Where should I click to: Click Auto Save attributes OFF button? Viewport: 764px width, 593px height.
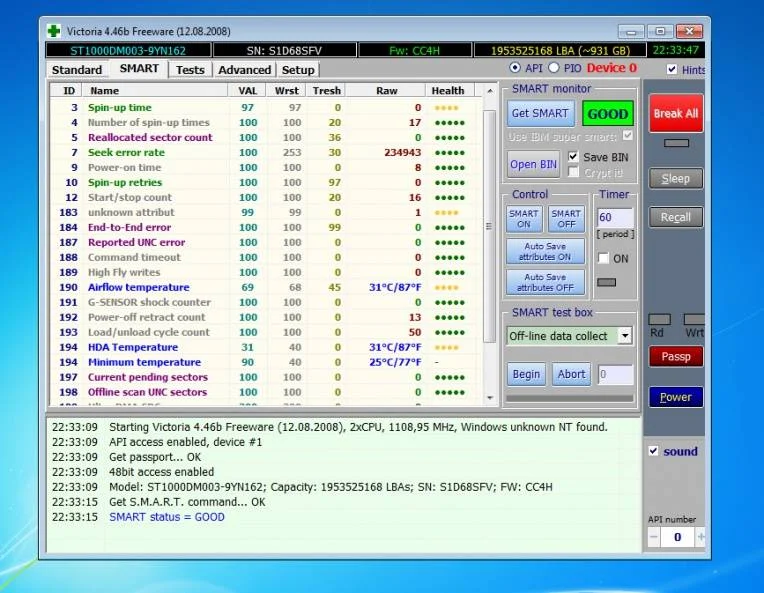point(545,282)
